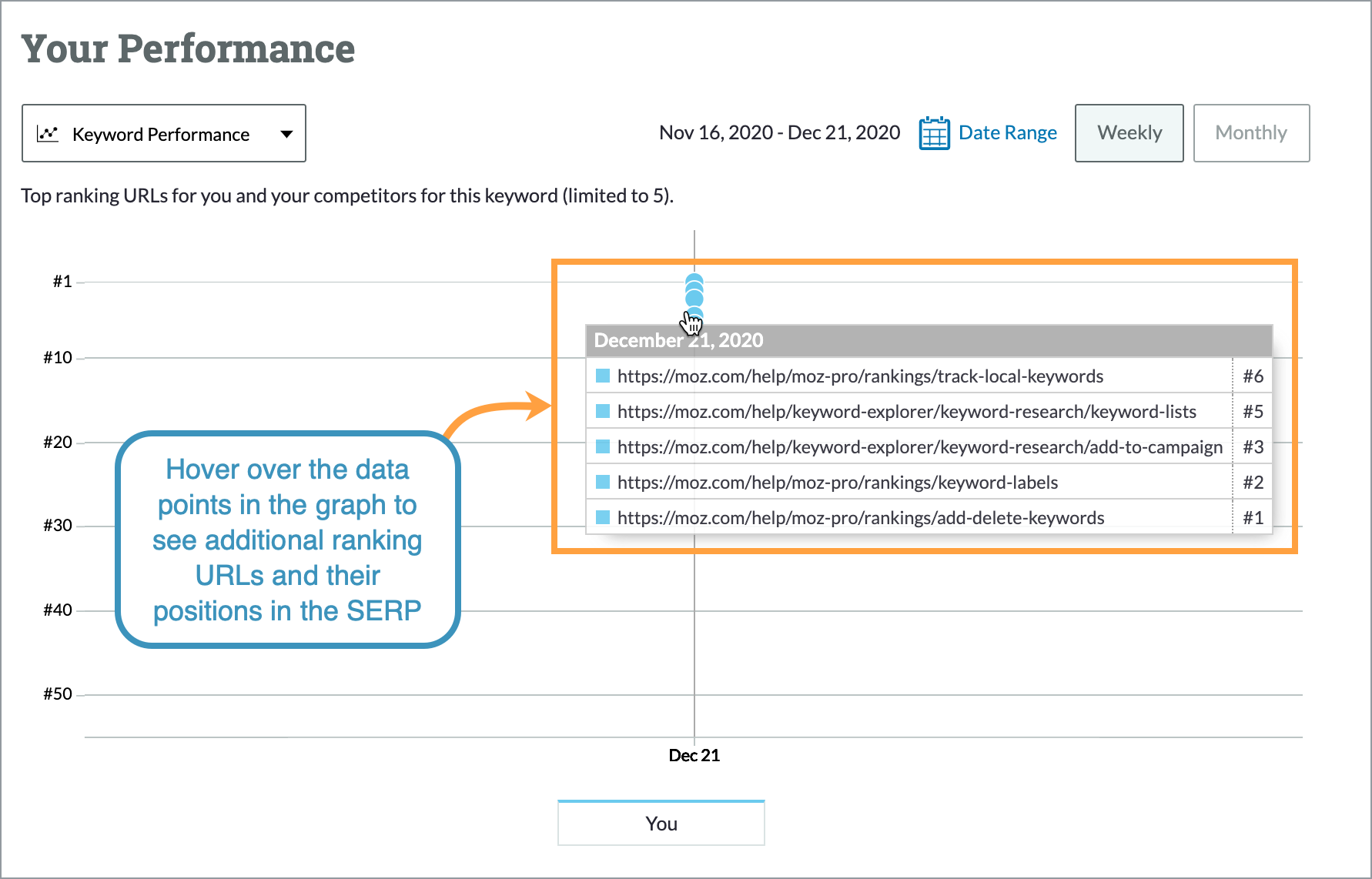
Task: Click the blue marker beside keyword-lists URL
Action: pyautogui.click(x=604, y=411)
